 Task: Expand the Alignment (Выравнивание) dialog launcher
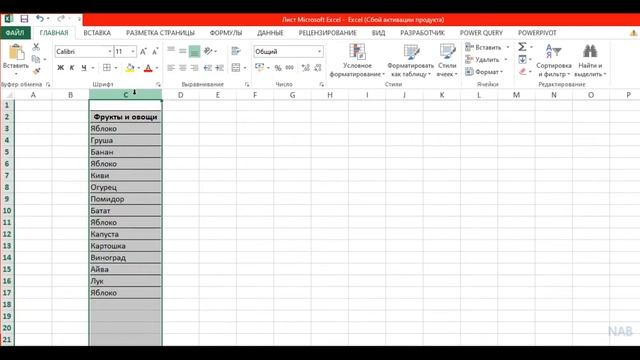point(247,84)
